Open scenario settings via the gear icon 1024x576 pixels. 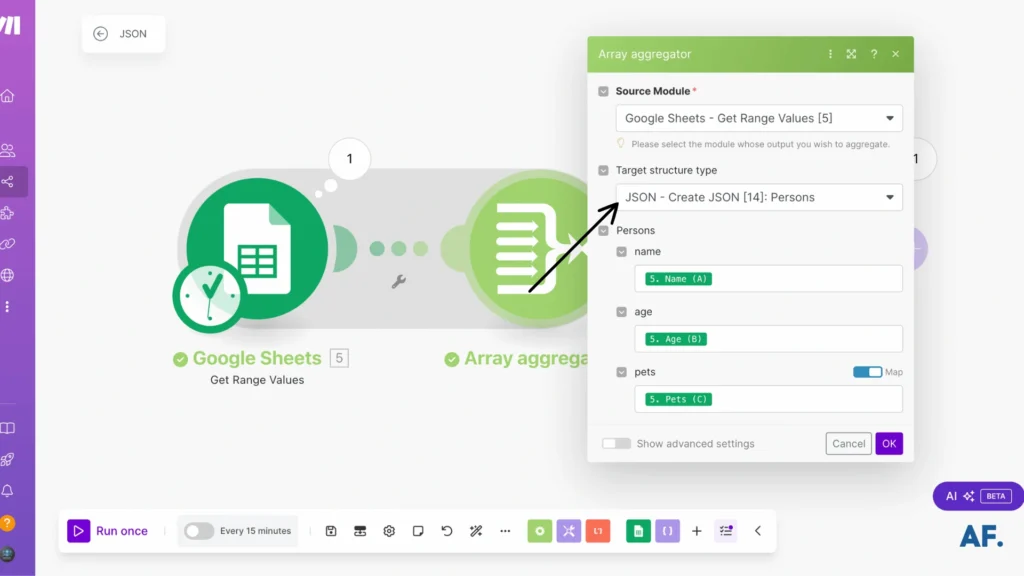(389, 531)
